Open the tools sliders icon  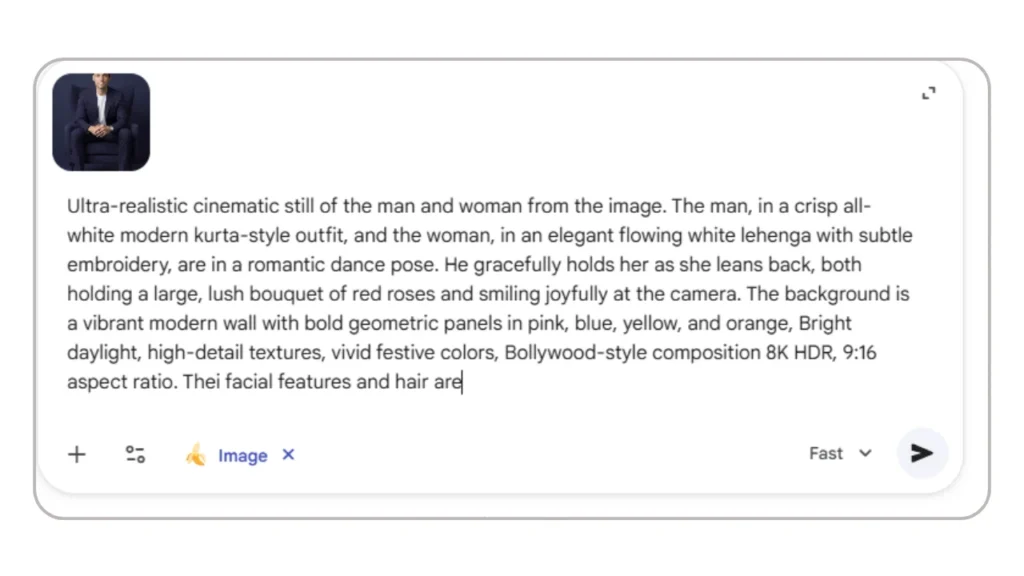pyautogui.click(x=135, y=455)
